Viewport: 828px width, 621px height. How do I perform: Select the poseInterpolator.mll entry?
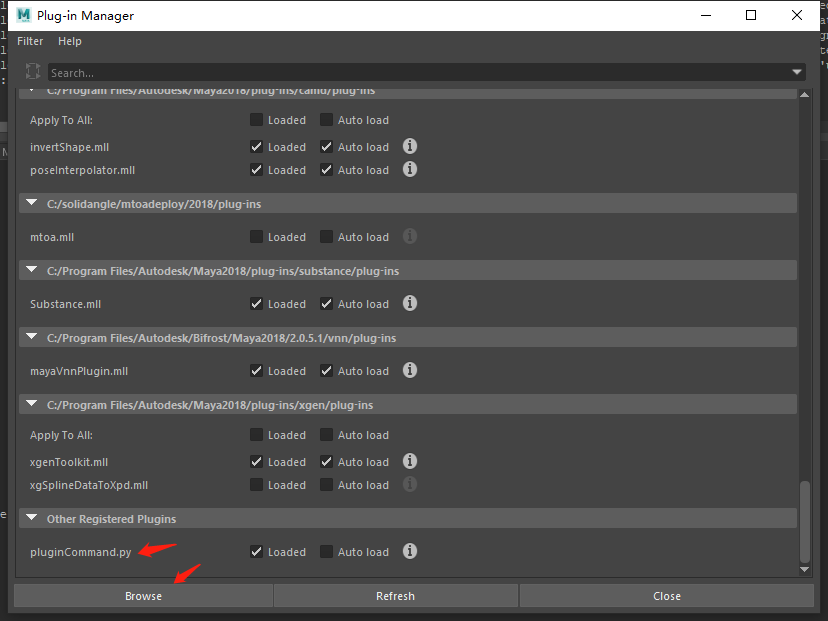coord(82,170)
